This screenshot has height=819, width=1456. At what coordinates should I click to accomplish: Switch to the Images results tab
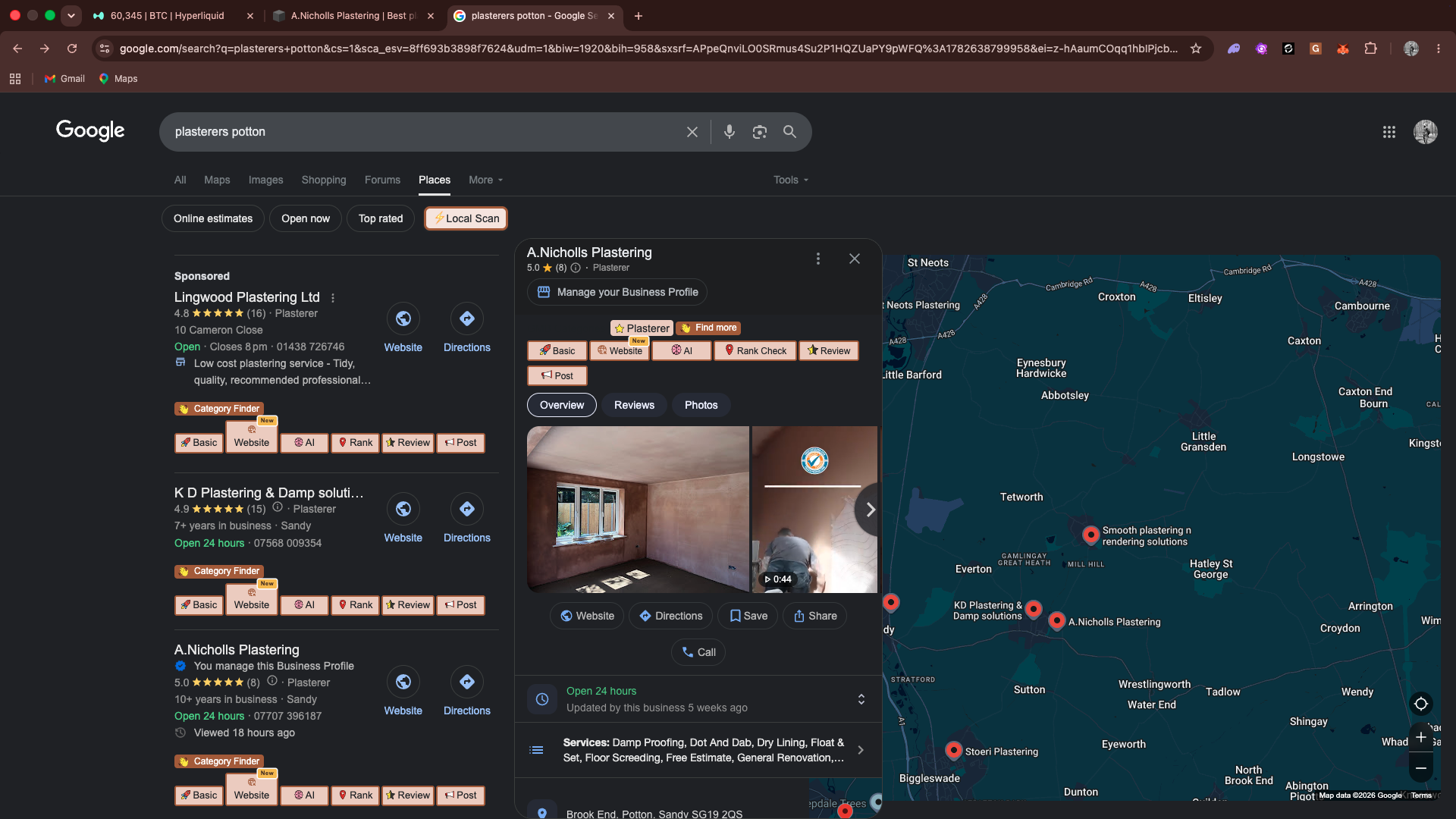[265, 180]
